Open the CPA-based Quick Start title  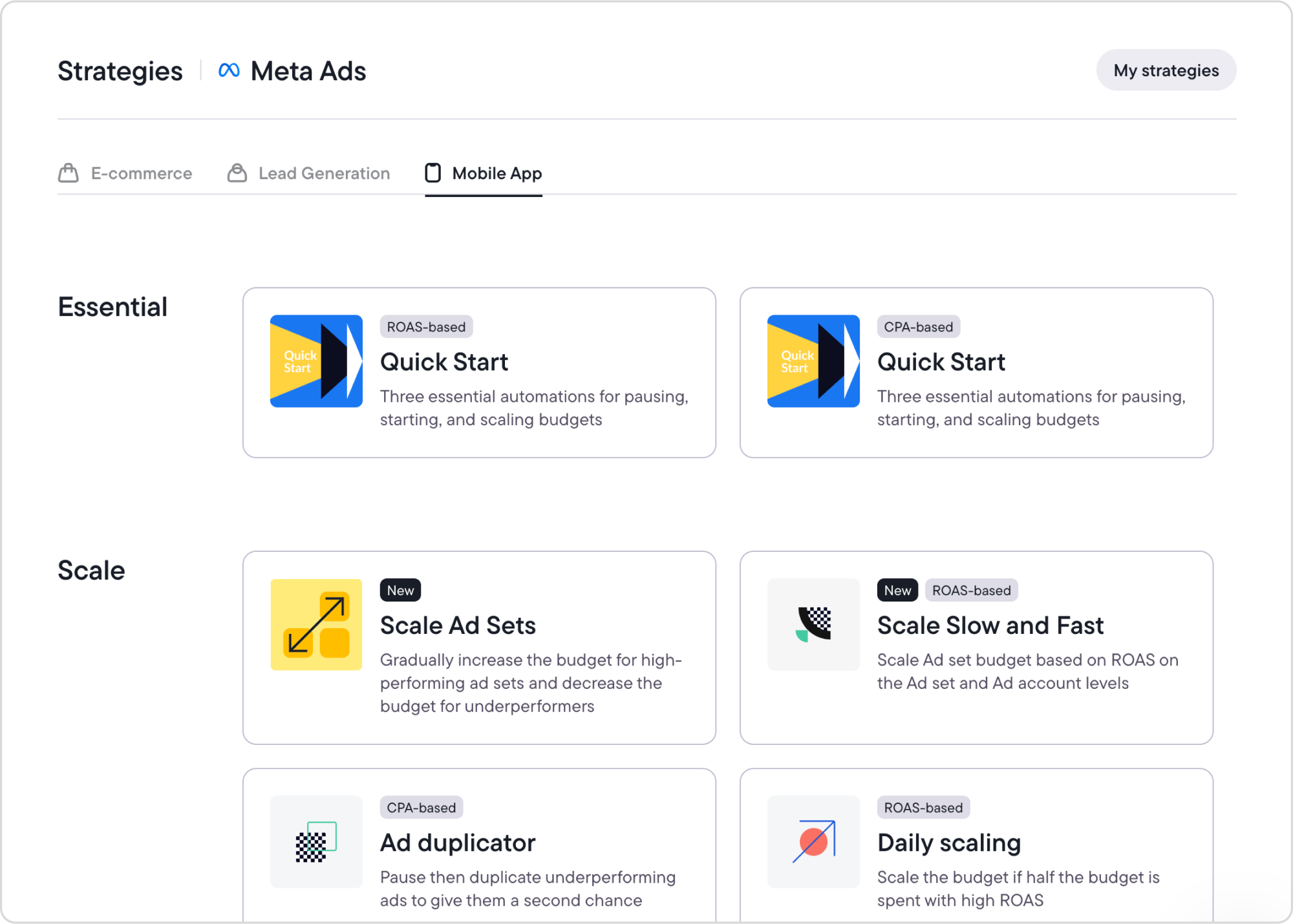tap(941, 362)
